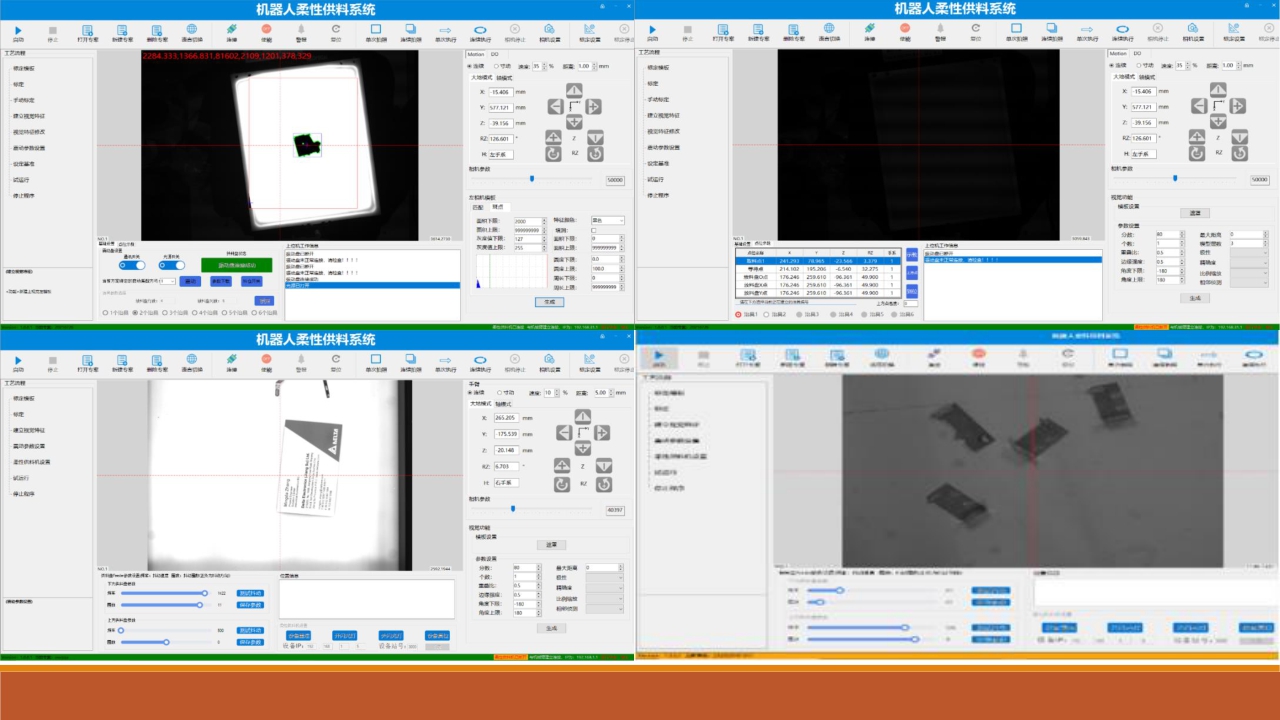Click the speed spinner arrows in bottom-left window
This screenshot has width=1280, height=720.
click(x=557, y=393)
